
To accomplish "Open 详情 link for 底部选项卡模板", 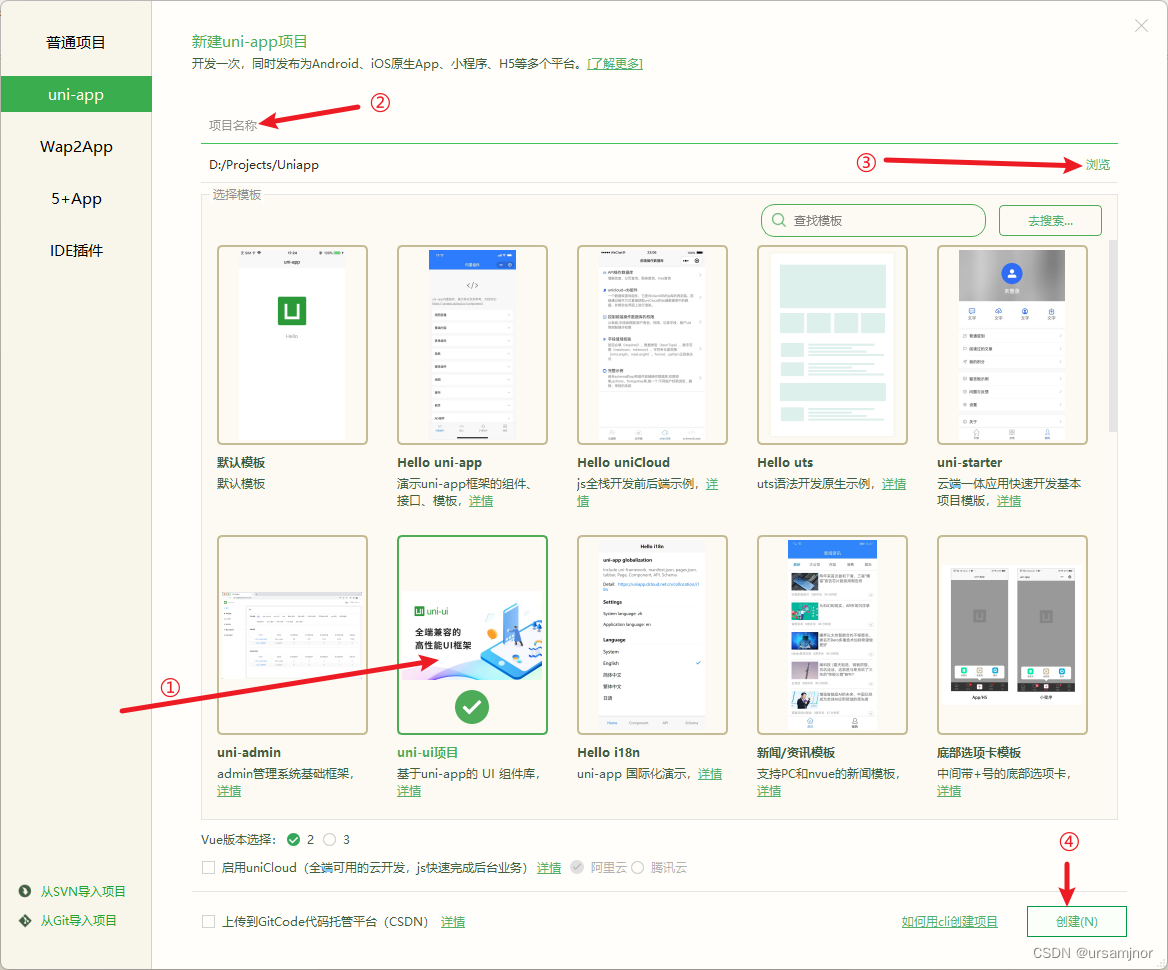I will point(949,790).
